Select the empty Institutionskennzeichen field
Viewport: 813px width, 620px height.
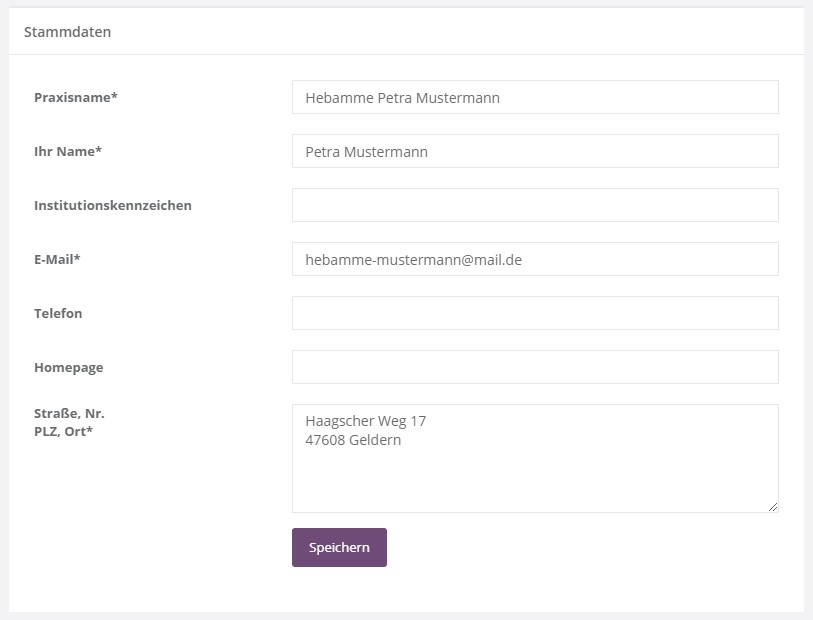pyautogui.click(x=535, y=205)
